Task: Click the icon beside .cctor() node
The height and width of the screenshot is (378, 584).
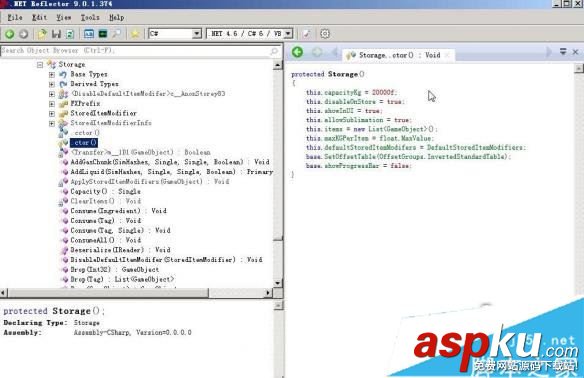Action: coord(63,133)
